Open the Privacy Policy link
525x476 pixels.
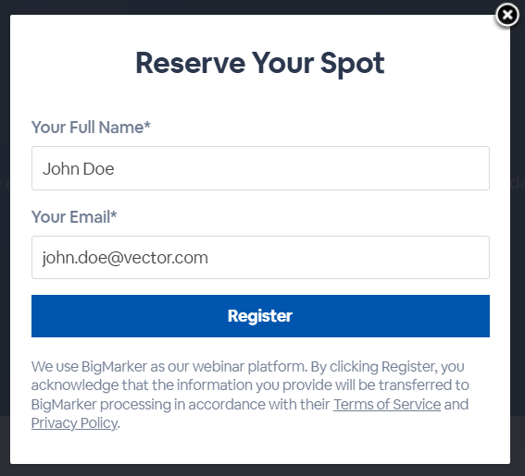coord(75,423)
